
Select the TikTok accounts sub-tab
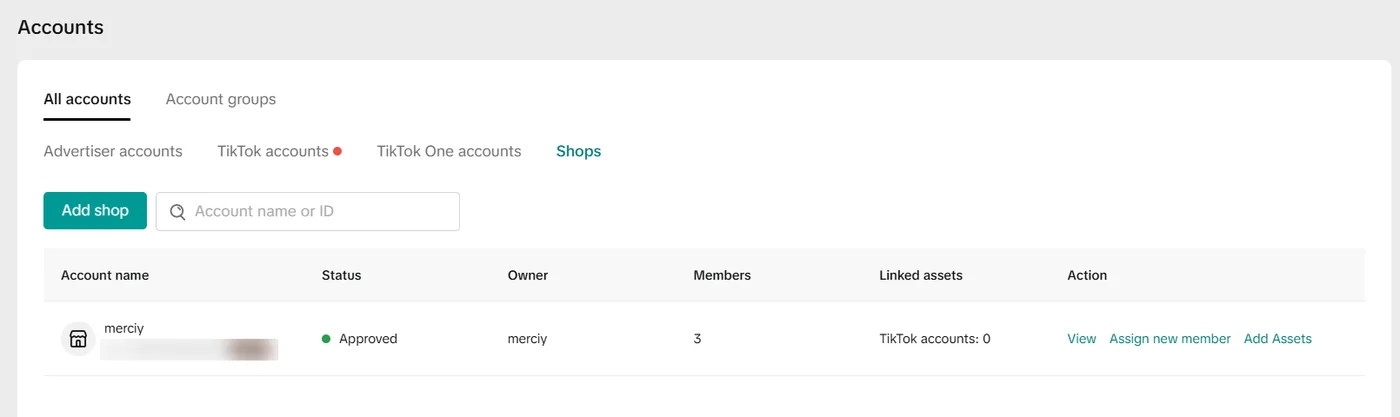point(273,151)
